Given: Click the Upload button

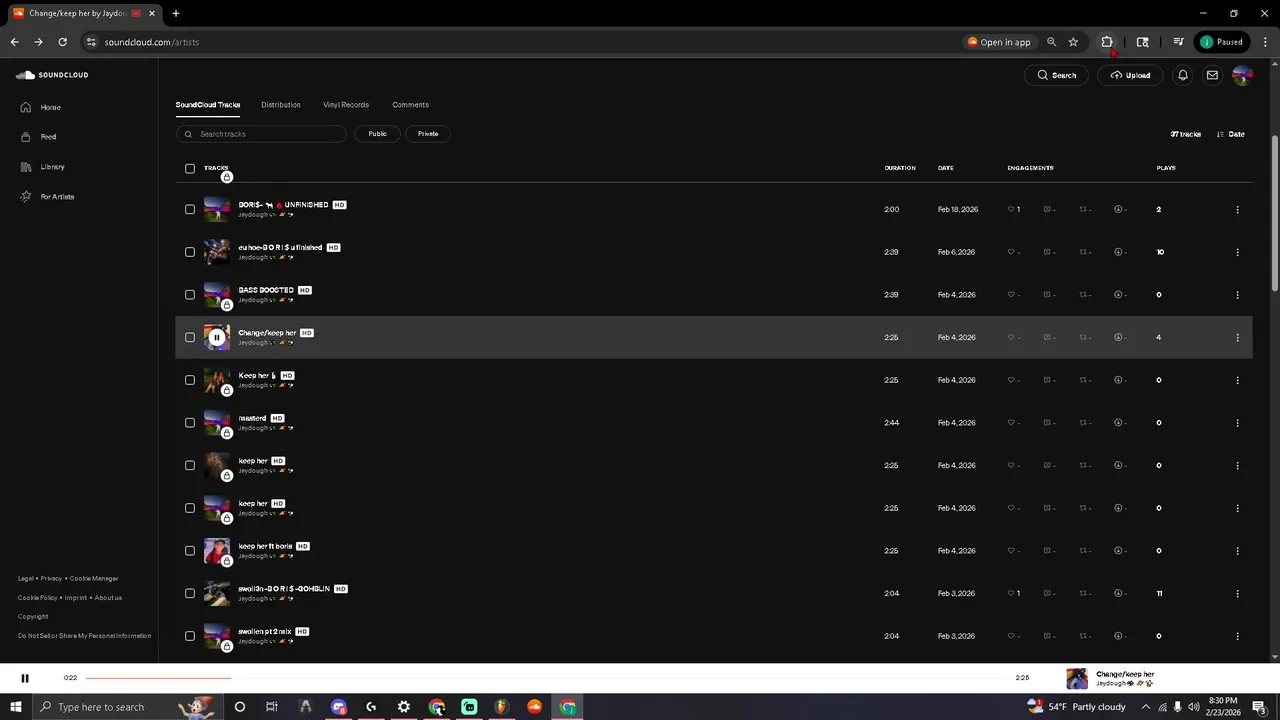Looking at the screenshot, I should coord(1130,75).
